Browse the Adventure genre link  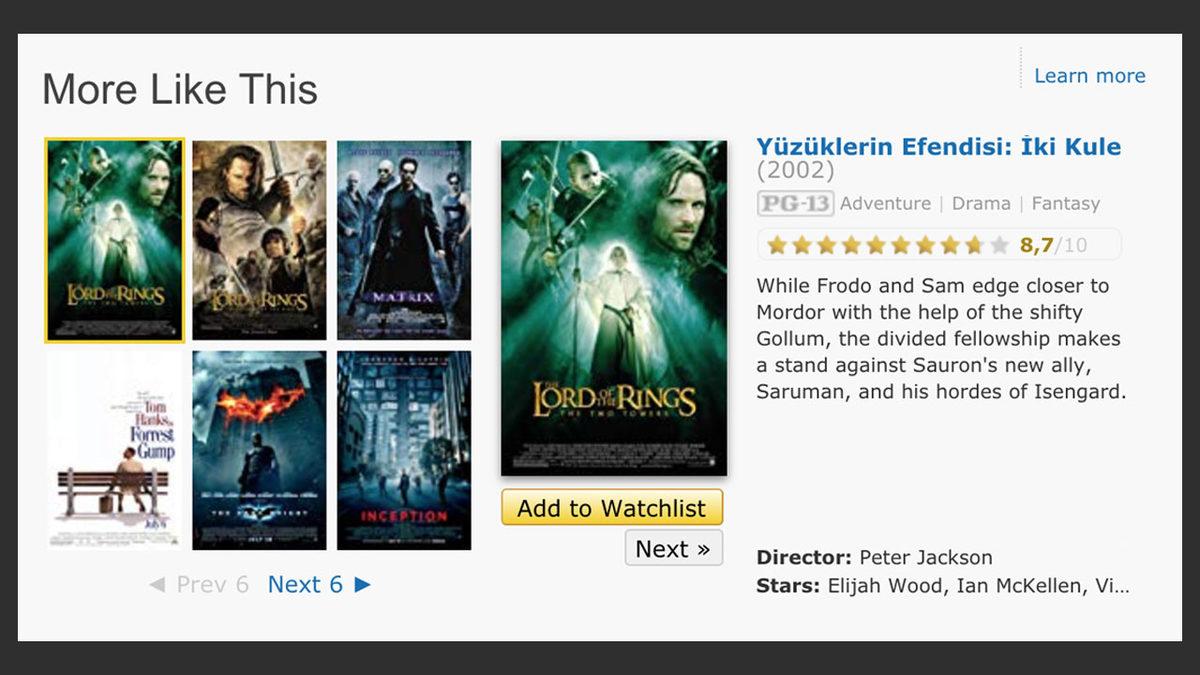pos(885,203)
